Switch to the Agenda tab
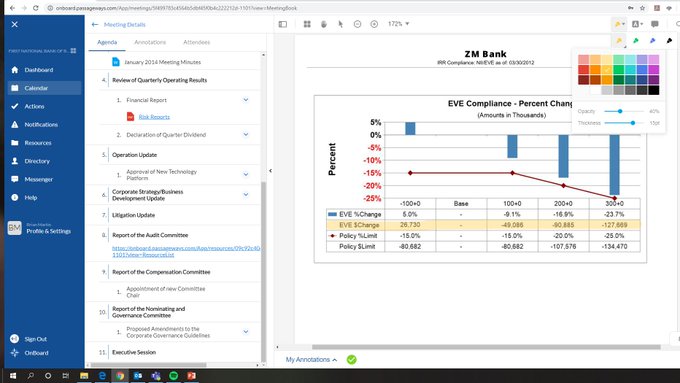This screenshot has height=383, width=680. point(107,42)
